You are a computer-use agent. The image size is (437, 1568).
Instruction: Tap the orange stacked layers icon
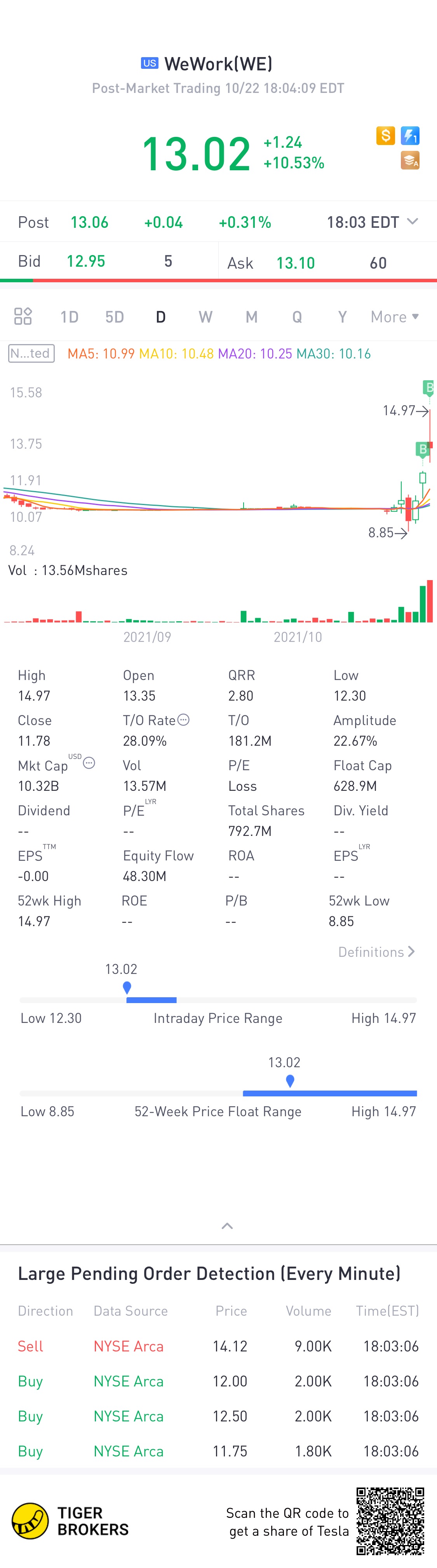410,161
